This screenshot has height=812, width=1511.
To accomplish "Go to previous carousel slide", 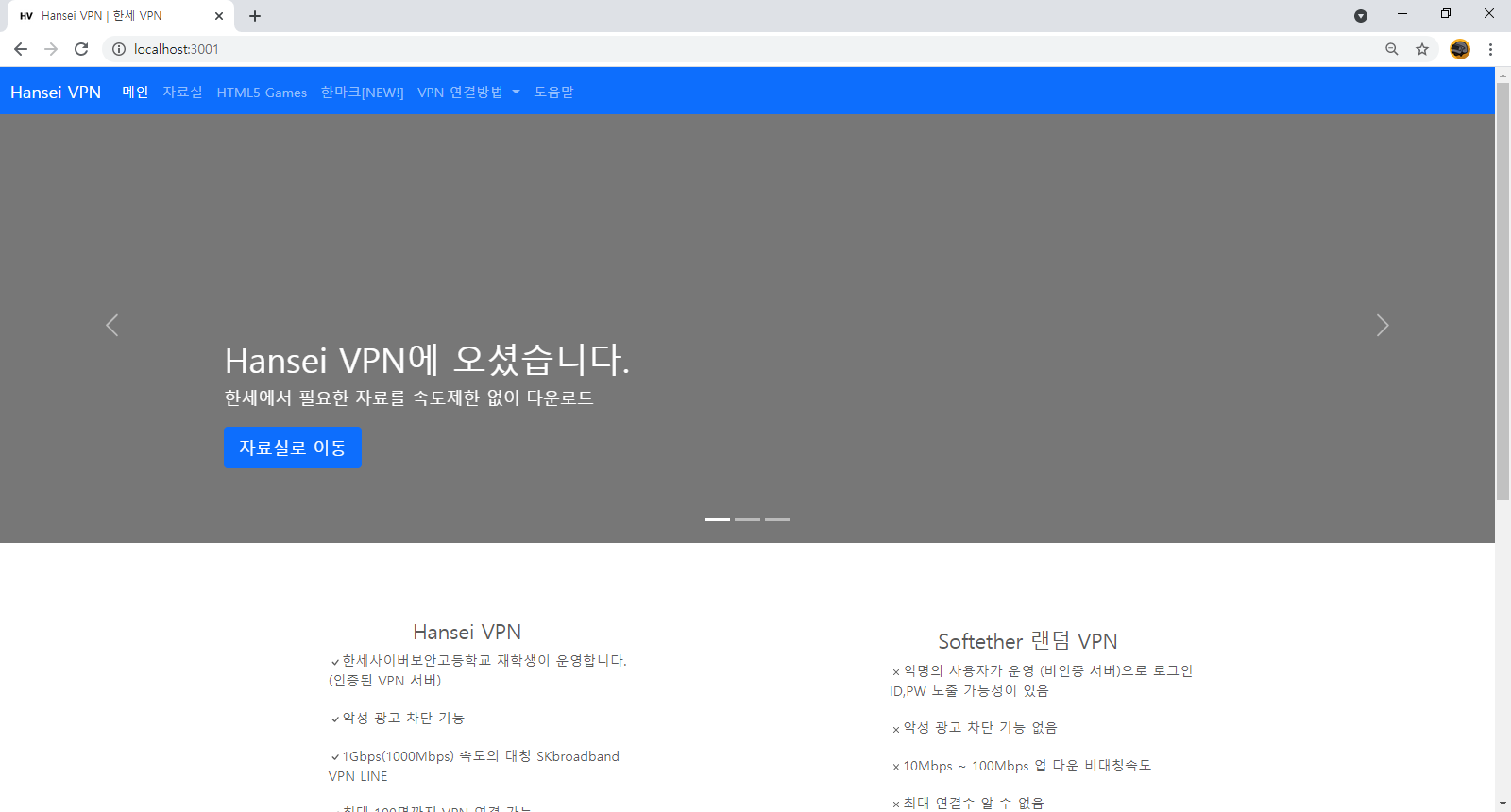I will pyautogui.click(x=112, y=326).
